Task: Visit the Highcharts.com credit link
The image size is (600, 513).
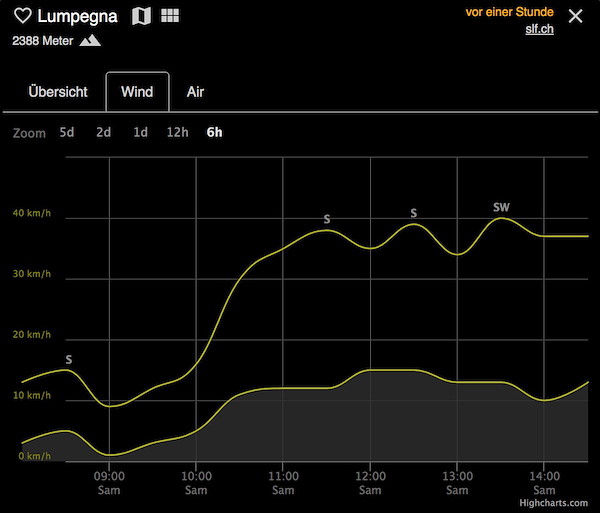Action: click(553, 503)
